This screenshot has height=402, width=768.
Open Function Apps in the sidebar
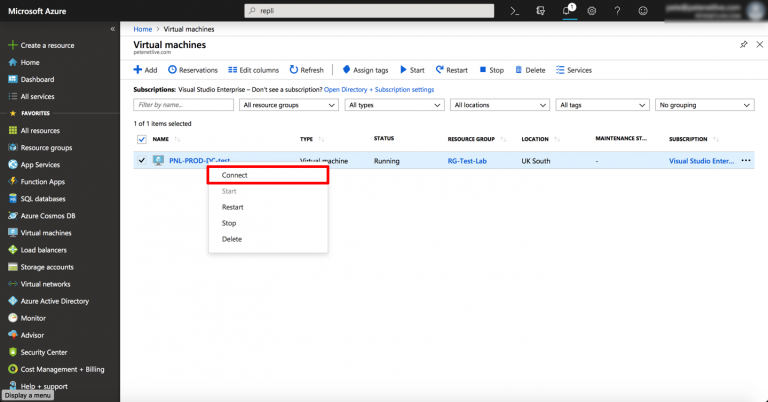[x=37, y=182]
